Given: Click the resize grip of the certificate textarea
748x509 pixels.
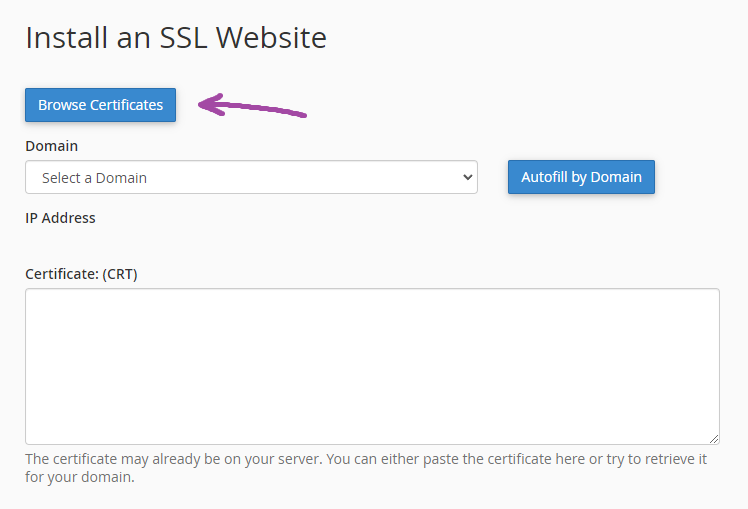Looking at the screenshot, I should point(714,439).
